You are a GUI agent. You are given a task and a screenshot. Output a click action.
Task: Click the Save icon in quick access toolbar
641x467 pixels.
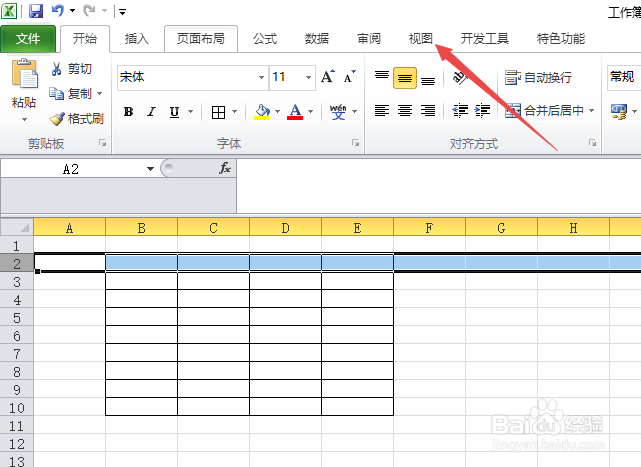tap(36, 11)
